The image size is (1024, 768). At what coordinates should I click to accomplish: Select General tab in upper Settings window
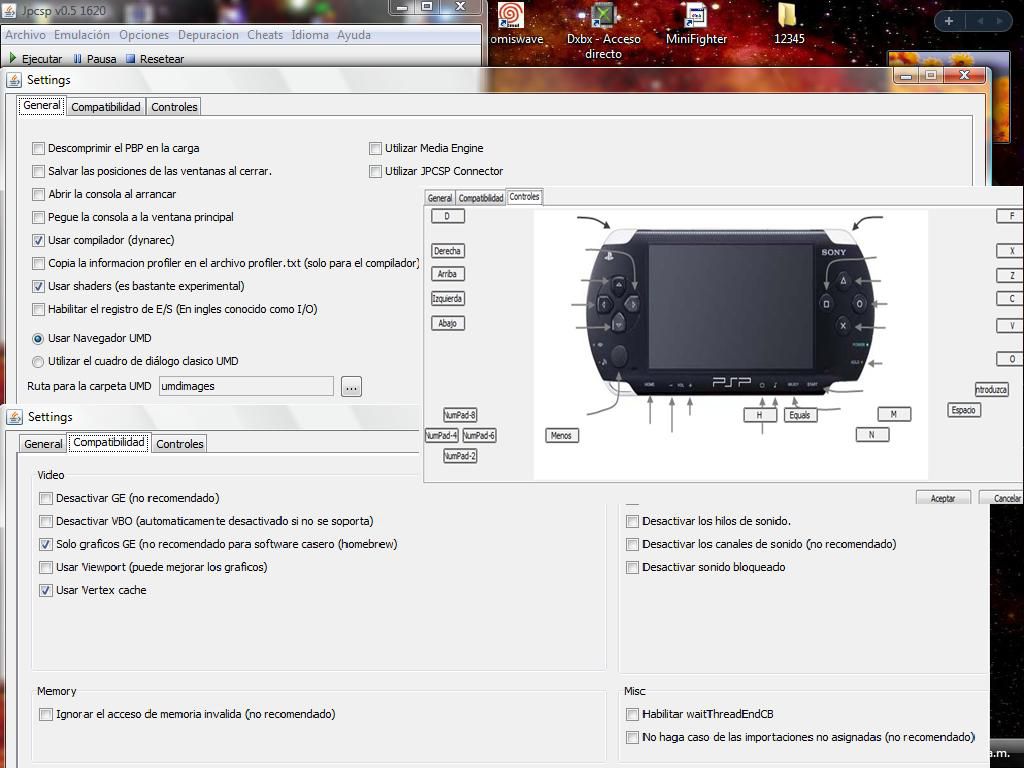[42, 106]
